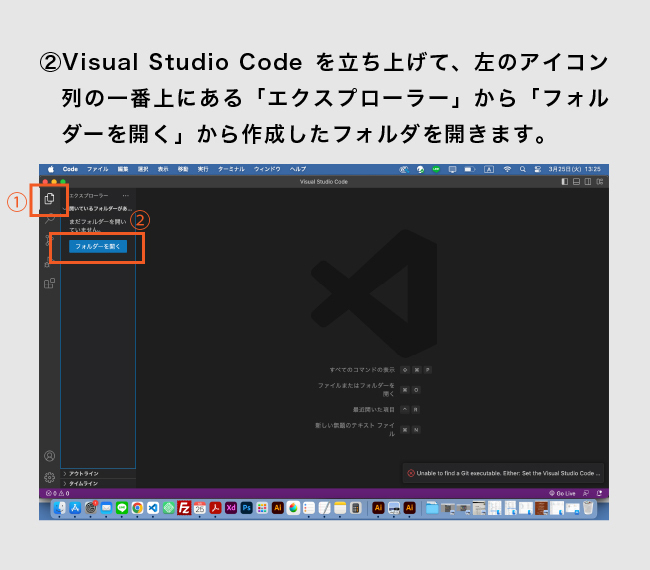Open the Explorer panel's three-dot more actions
This screenshot has width=650, height=570.
point(126,195)
